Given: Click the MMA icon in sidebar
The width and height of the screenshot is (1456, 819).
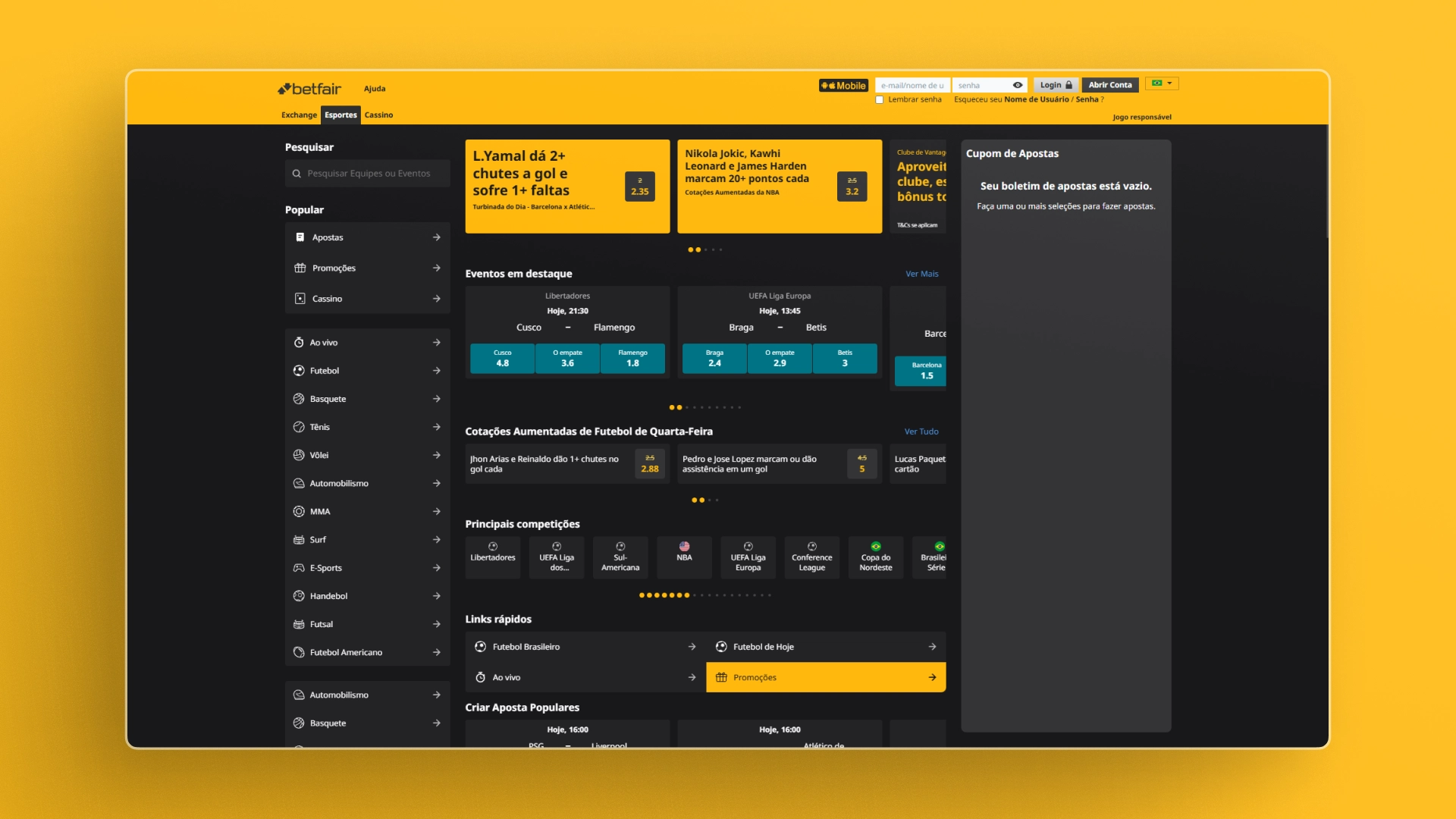Looking at the screenshot, I should coord(299,511).
